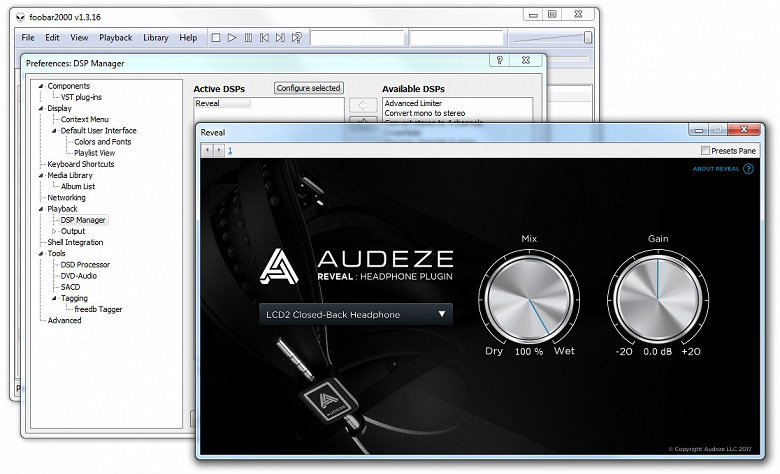
Task: Go to previous preset arrow in Reveal
Action: click(x=208, y=150)
